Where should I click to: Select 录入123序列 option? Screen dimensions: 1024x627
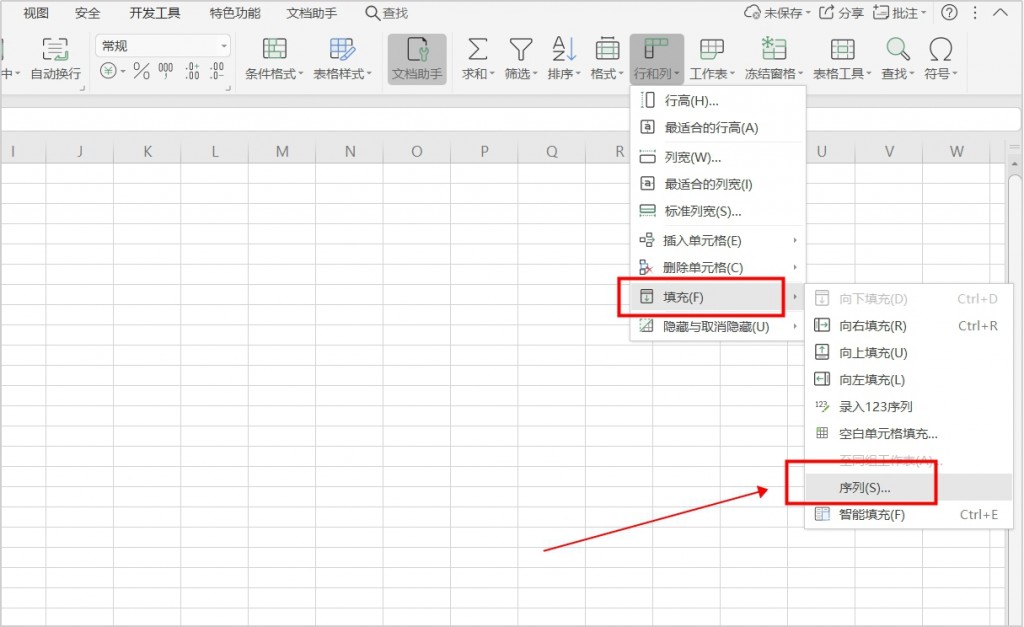(x=908, y=406)
